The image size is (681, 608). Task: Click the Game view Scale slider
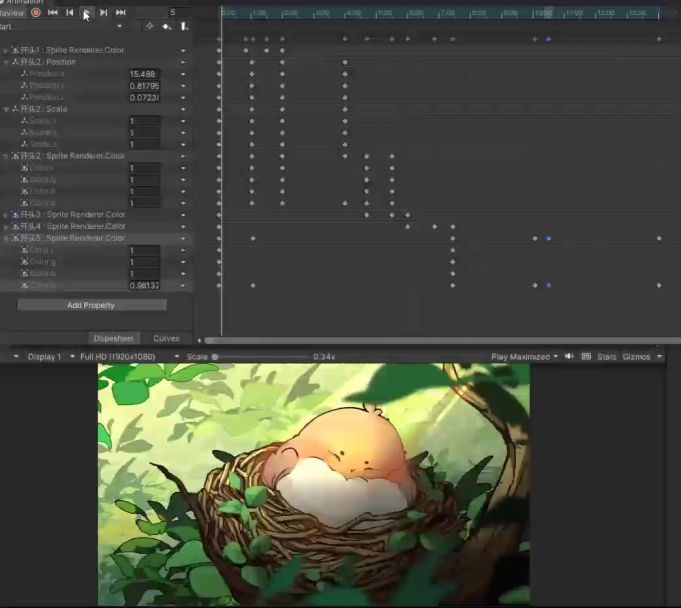[x=260, y=356]
